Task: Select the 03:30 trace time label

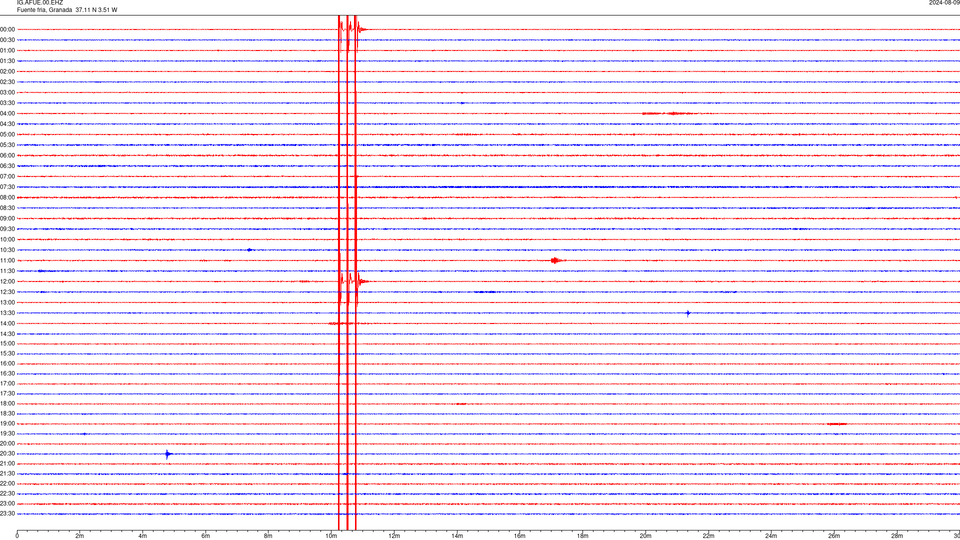Action: tap(8, 103)
